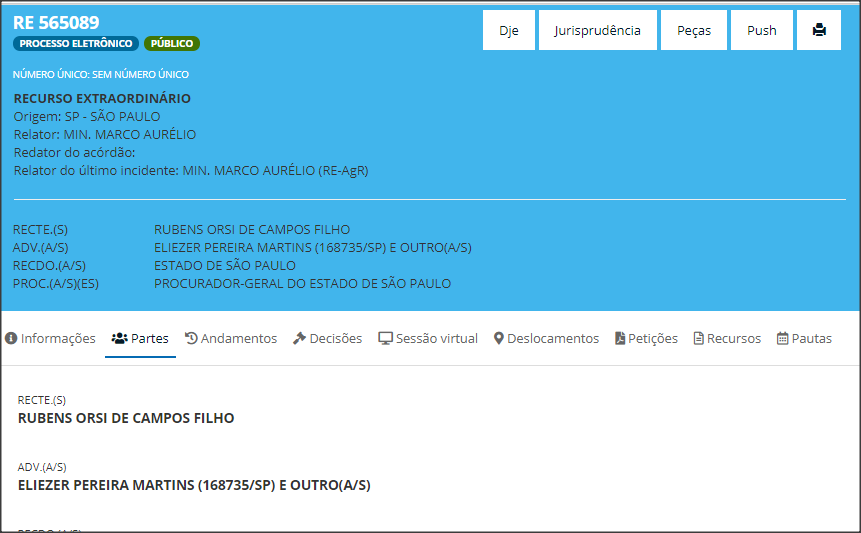The height and width of the screenshot is (533, 861).
Task: Click the calendar icon for Pautas
Action: click(782, 339)
